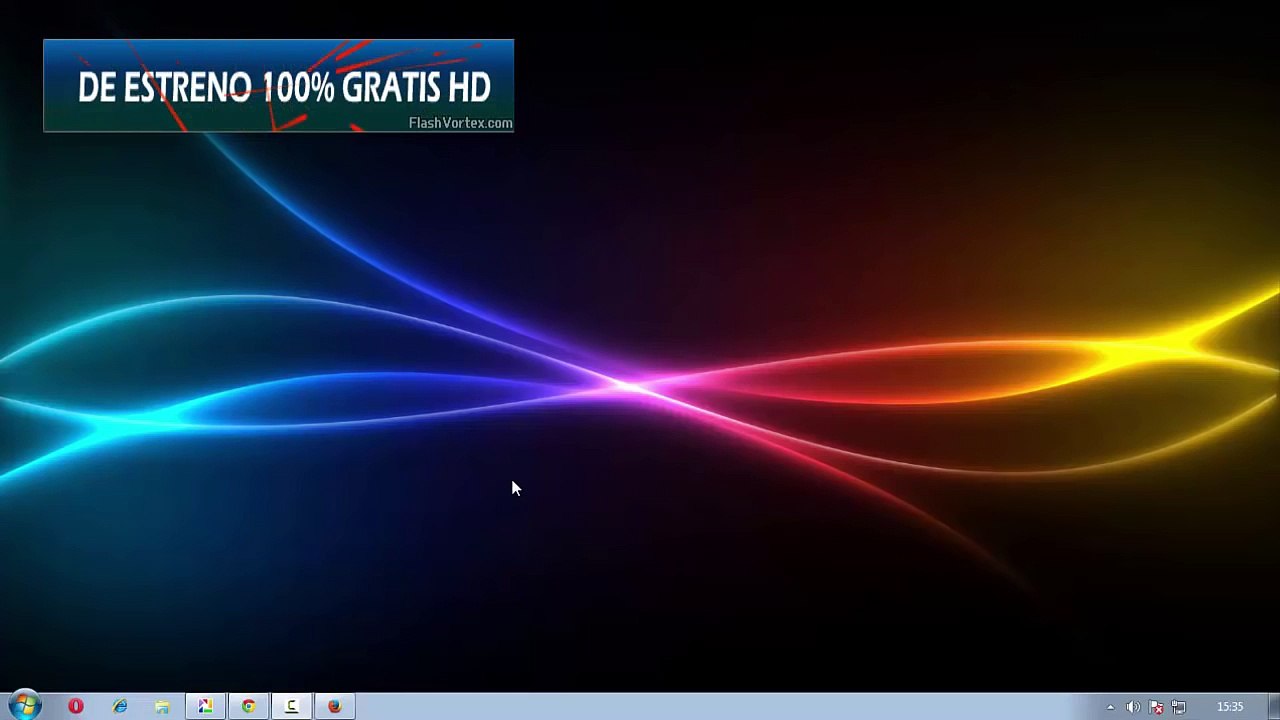Screen dimensions: 1280x720
Task: Launch Opera from the taskbar
Action: (76, 706)
